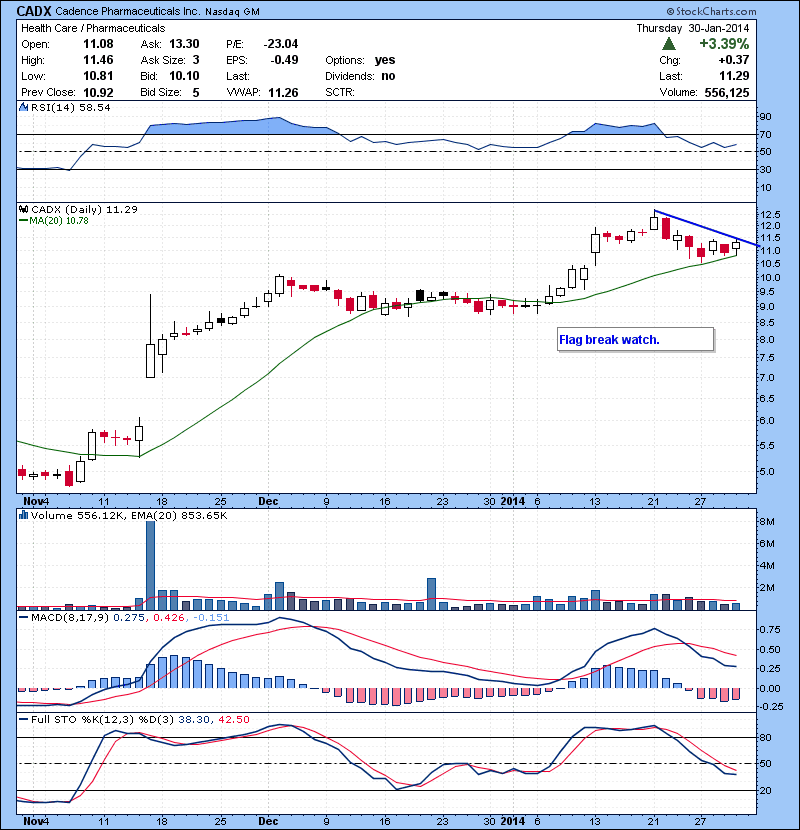Click the Ask price 13.30
This screenshot has width=800, height=830.
pos(184,44)
